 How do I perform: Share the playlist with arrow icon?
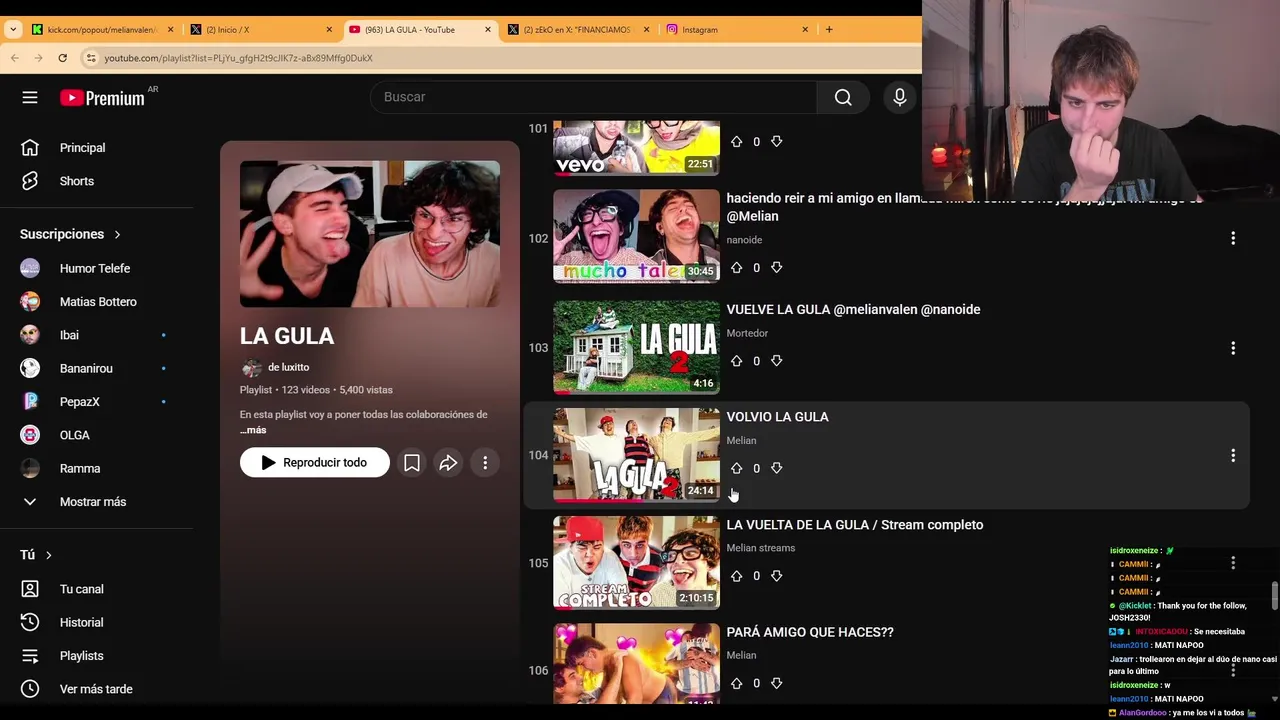(x=448, y=463)
